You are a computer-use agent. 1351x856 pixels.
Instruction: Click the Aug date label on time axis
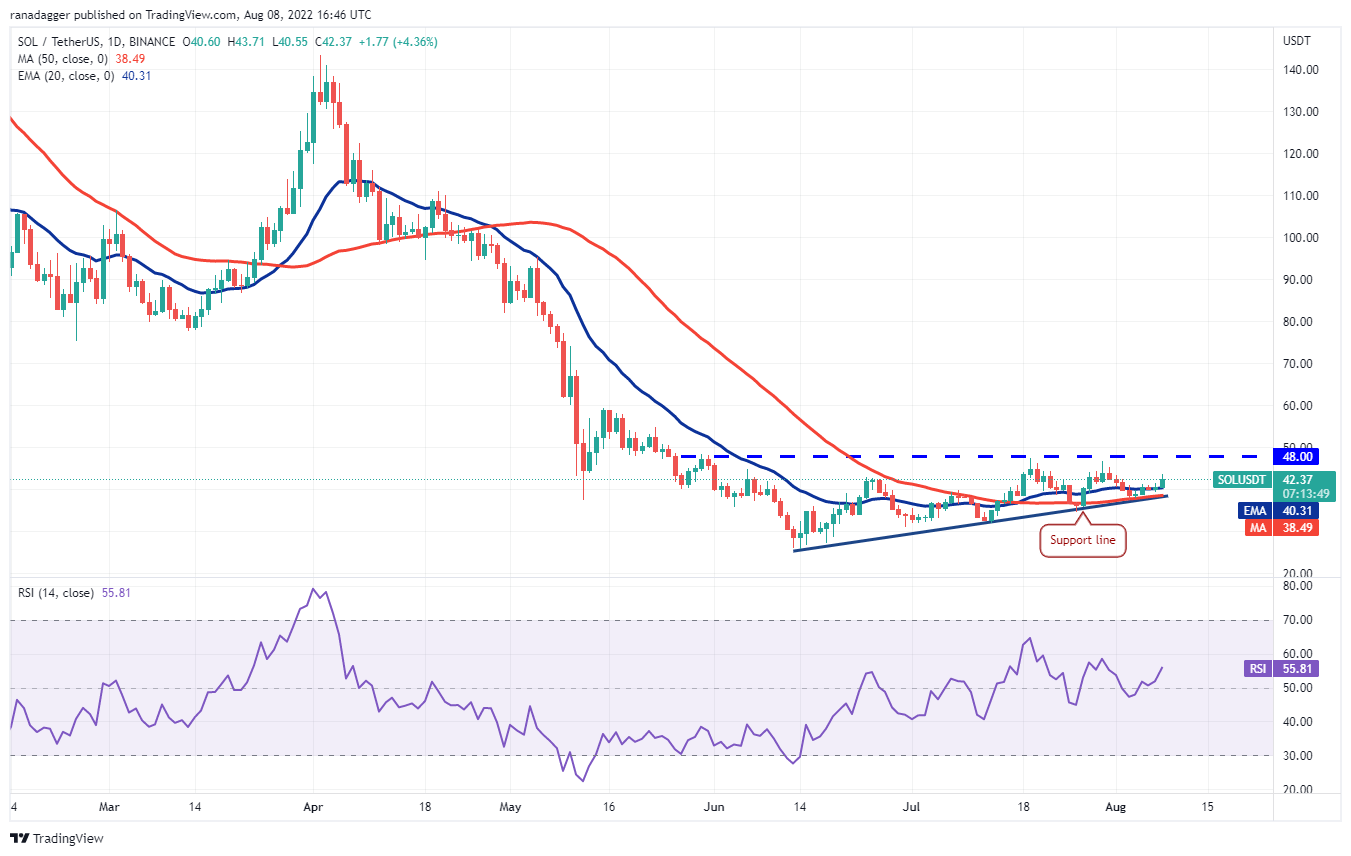1115,805
